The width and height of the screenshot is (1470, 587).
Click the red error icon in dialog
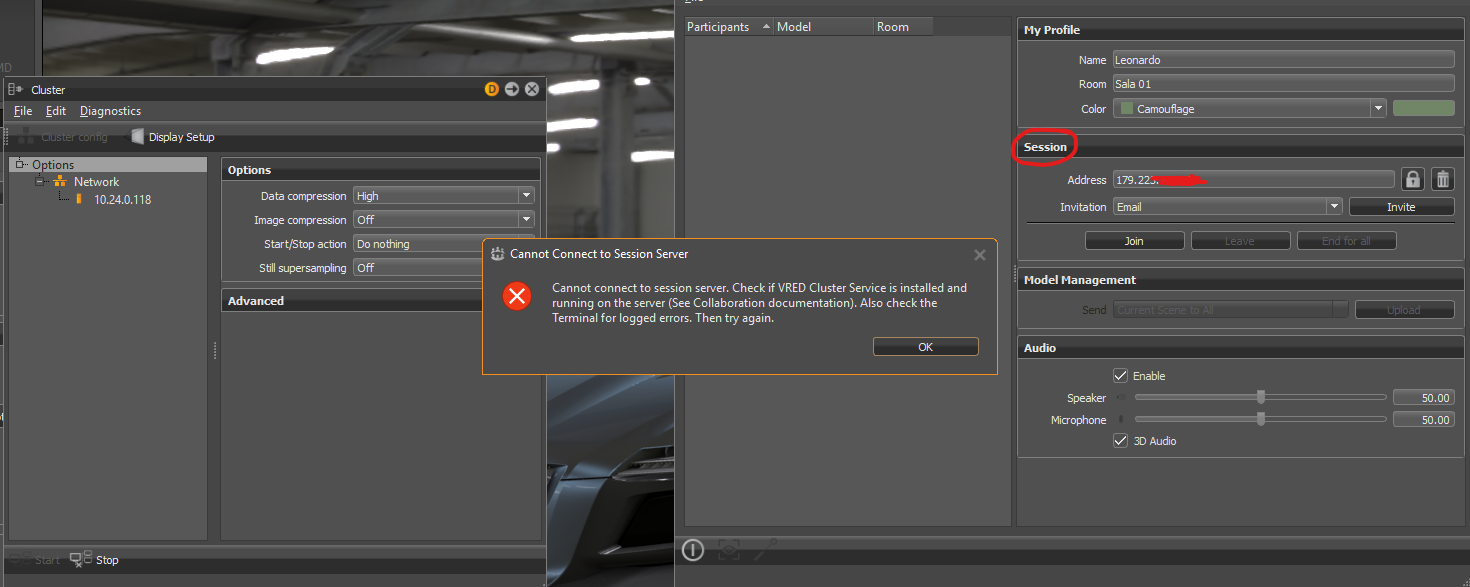[517, 296]
